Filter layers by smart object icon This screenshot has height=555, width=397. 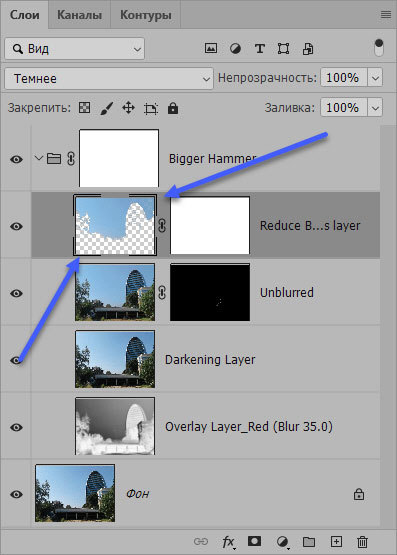tap(307, 48)
